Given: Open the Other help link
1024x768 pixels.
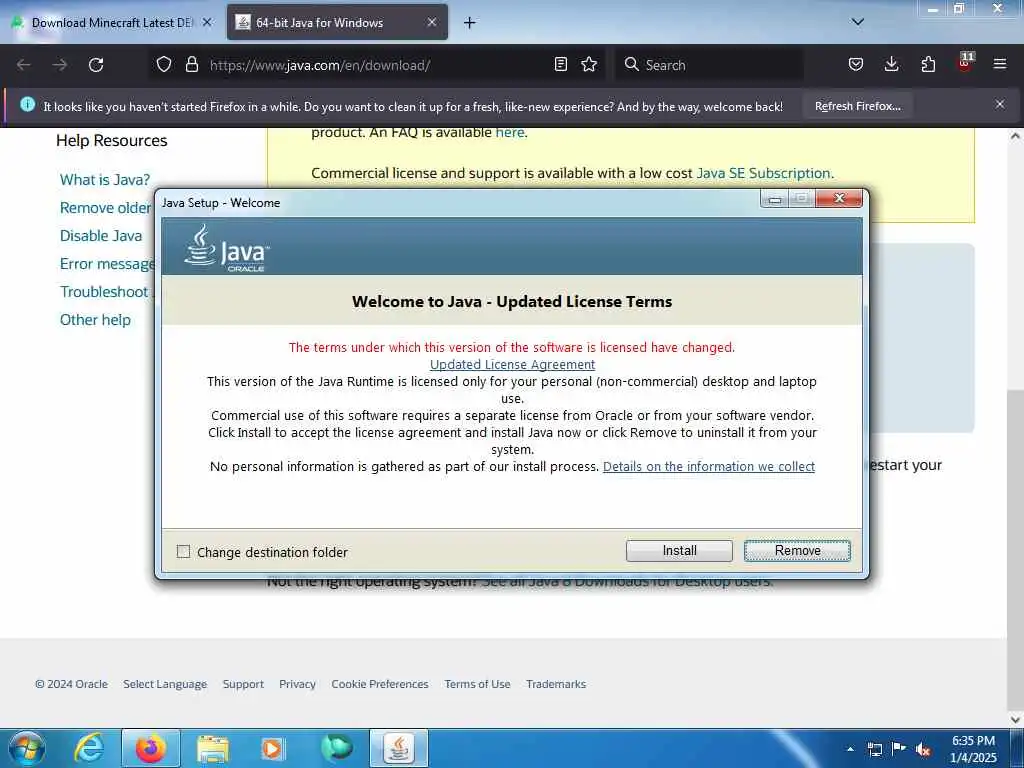Looking at the screenshot, I should click(95, 320).
